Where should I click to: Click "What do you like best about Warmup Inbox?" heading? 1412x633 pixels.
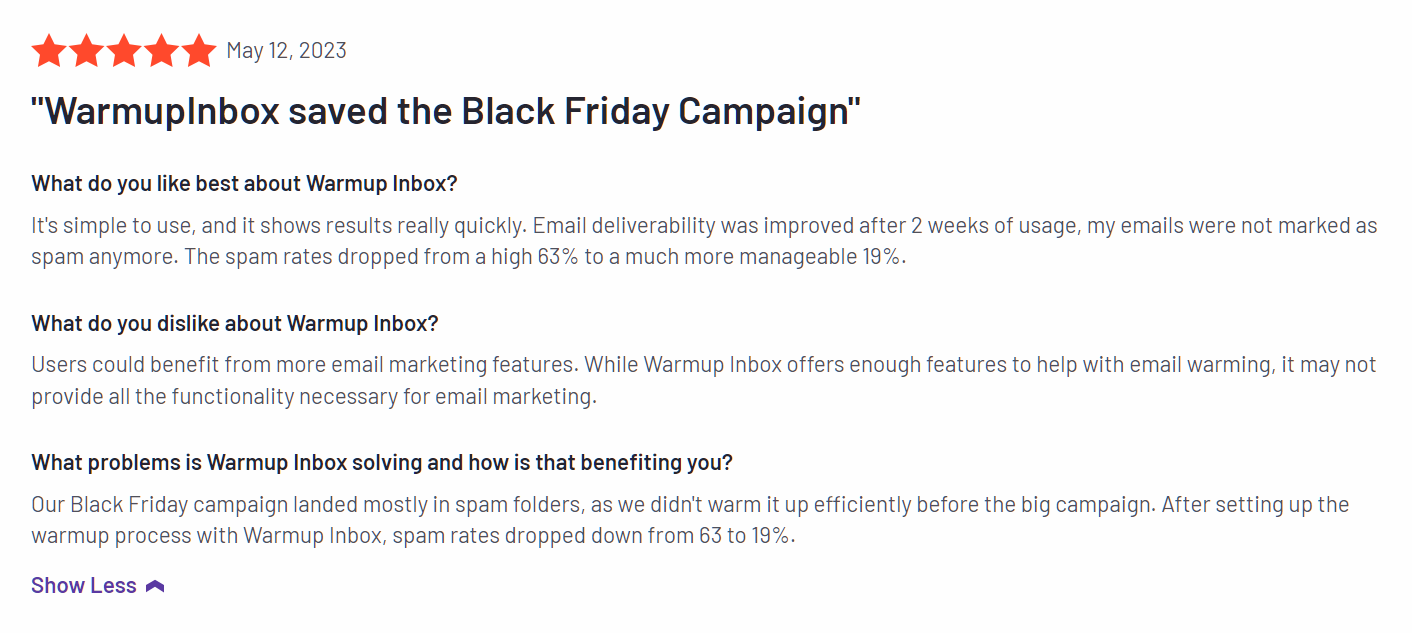(x=244, y=184)
